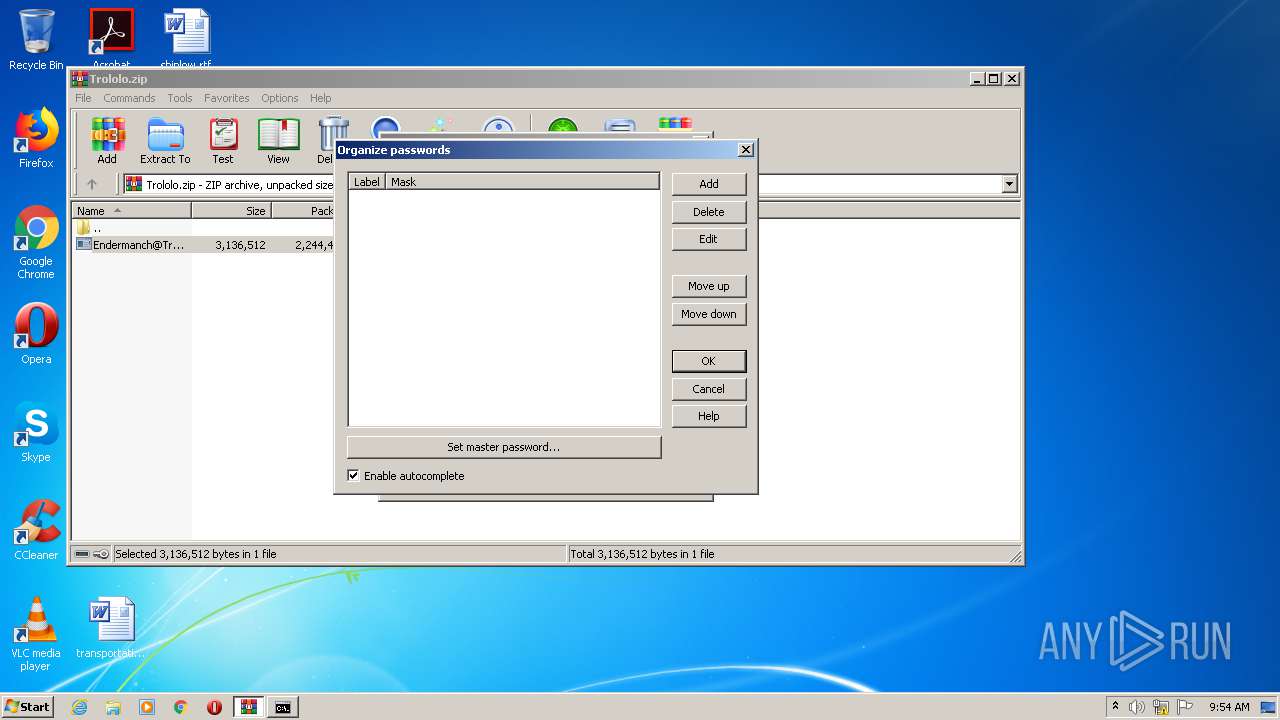Open Internet Explorer from the taskbar

(79, 707)
